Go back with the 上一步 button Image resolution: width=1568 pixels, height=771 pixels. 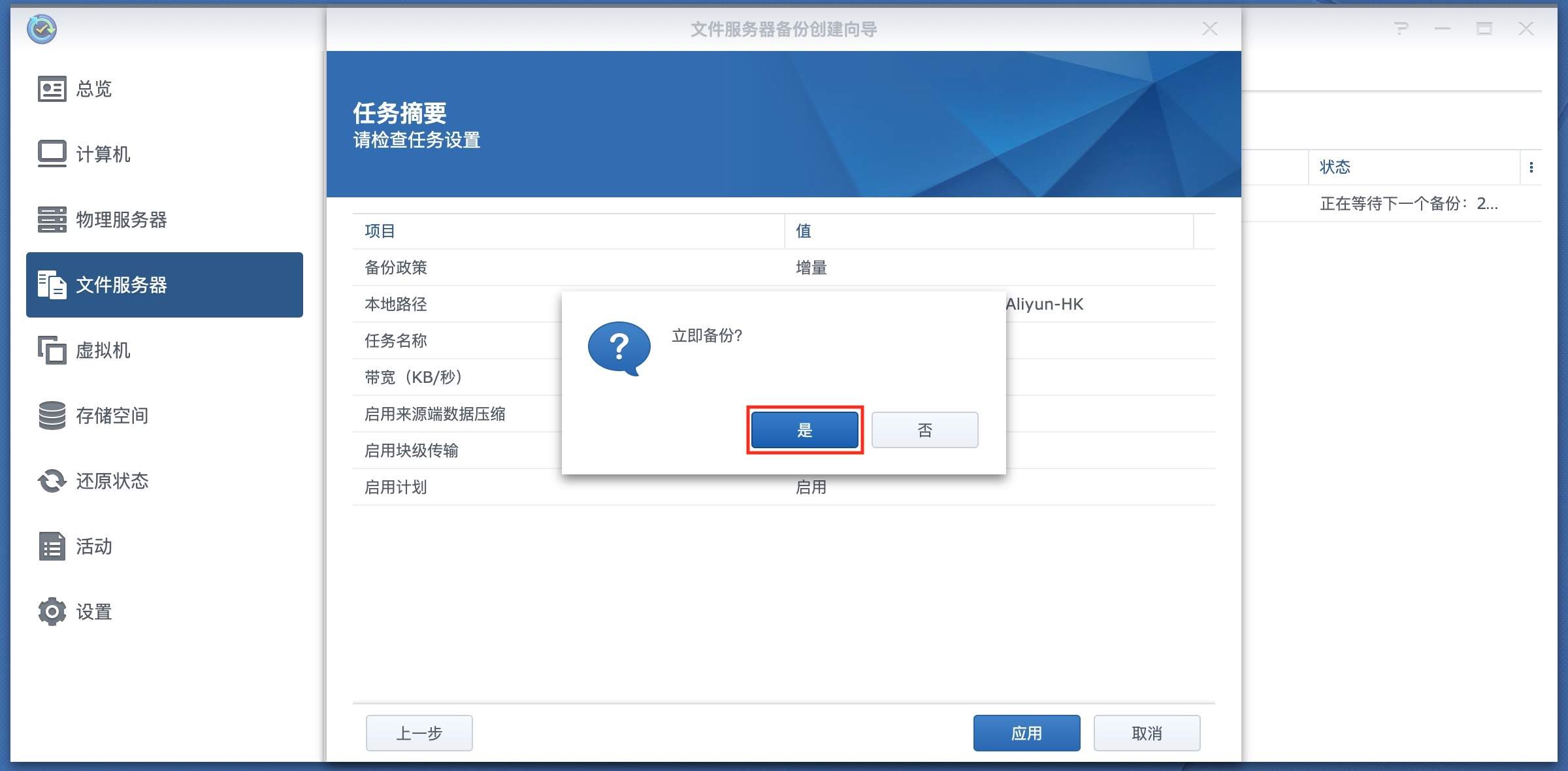419,733
